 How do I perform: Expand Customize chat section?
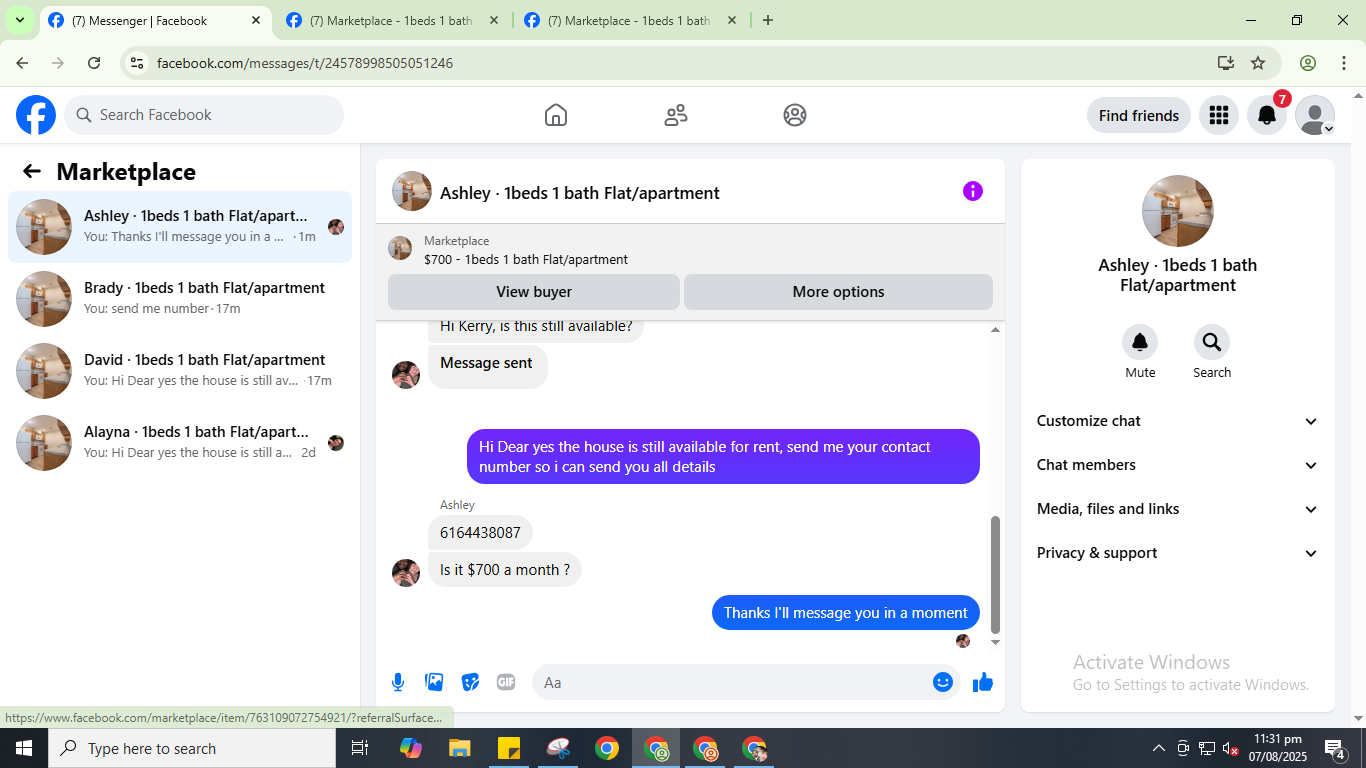click(x=1178, y=421)
